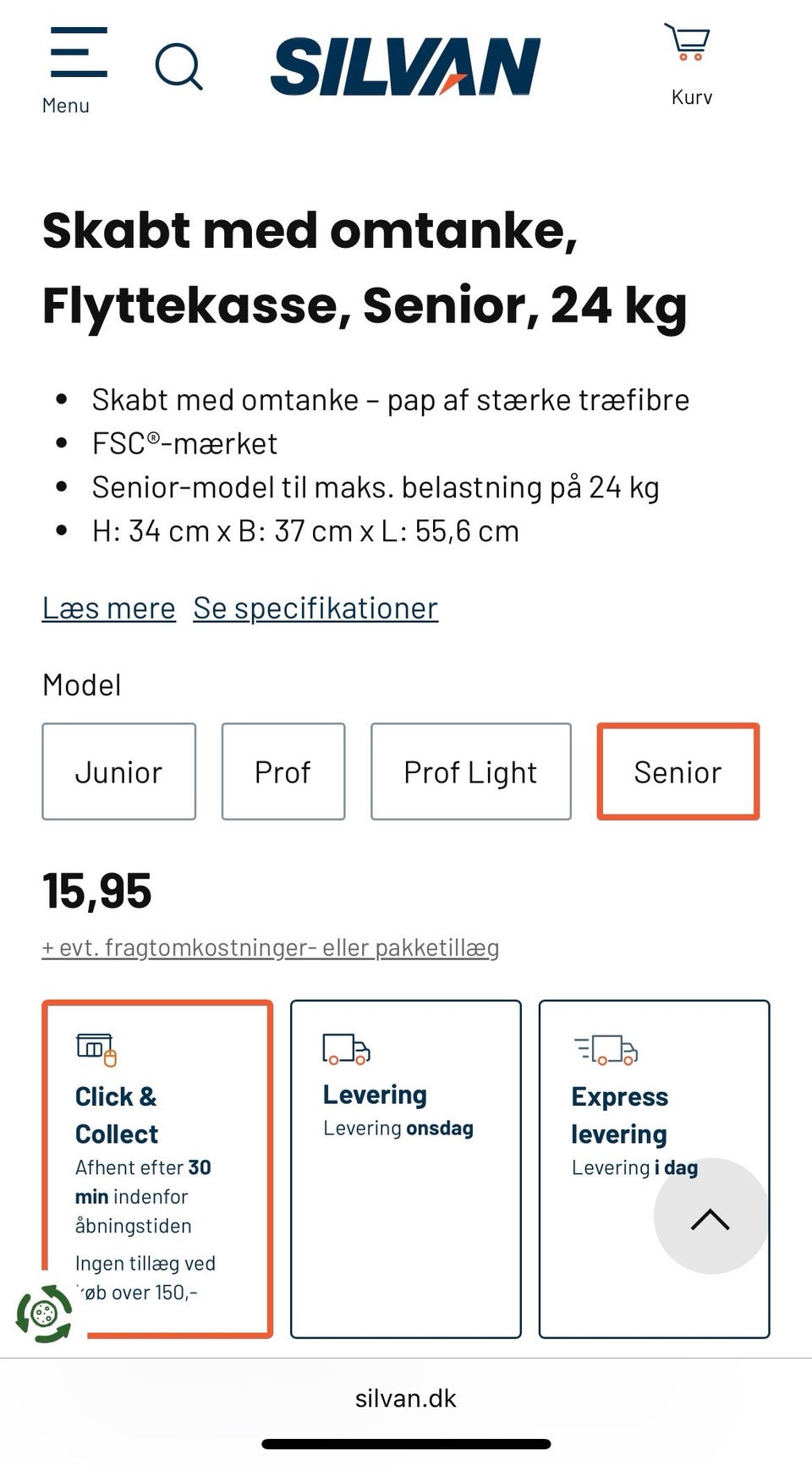
Task: Tap the Kurv label under cart
Action: click(692, 96)
